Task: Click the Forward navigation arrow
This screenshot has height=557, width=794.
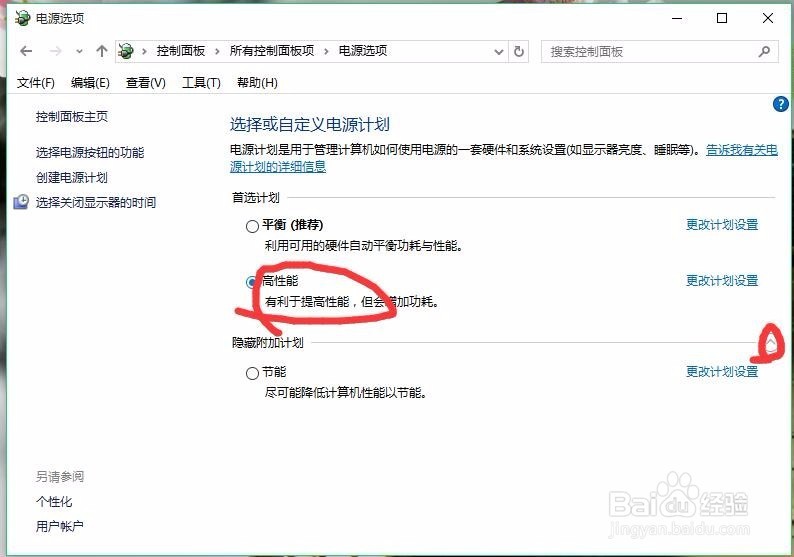Action: 56,51
